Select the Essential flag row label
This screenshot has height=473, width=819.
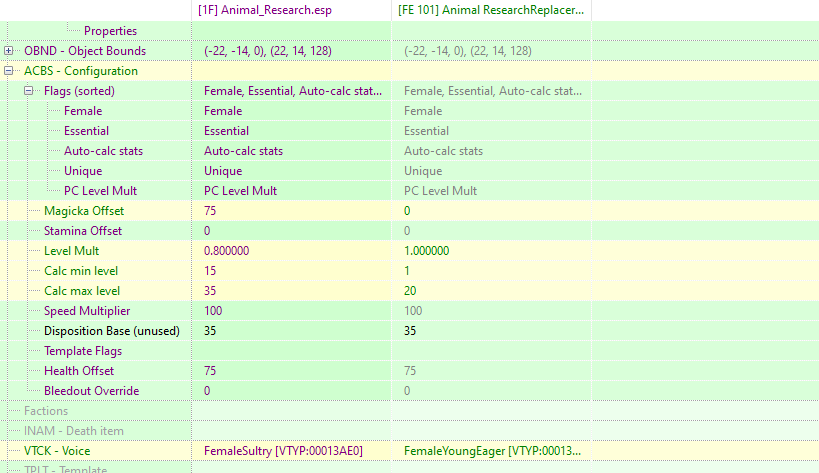(x=87, y=131)
